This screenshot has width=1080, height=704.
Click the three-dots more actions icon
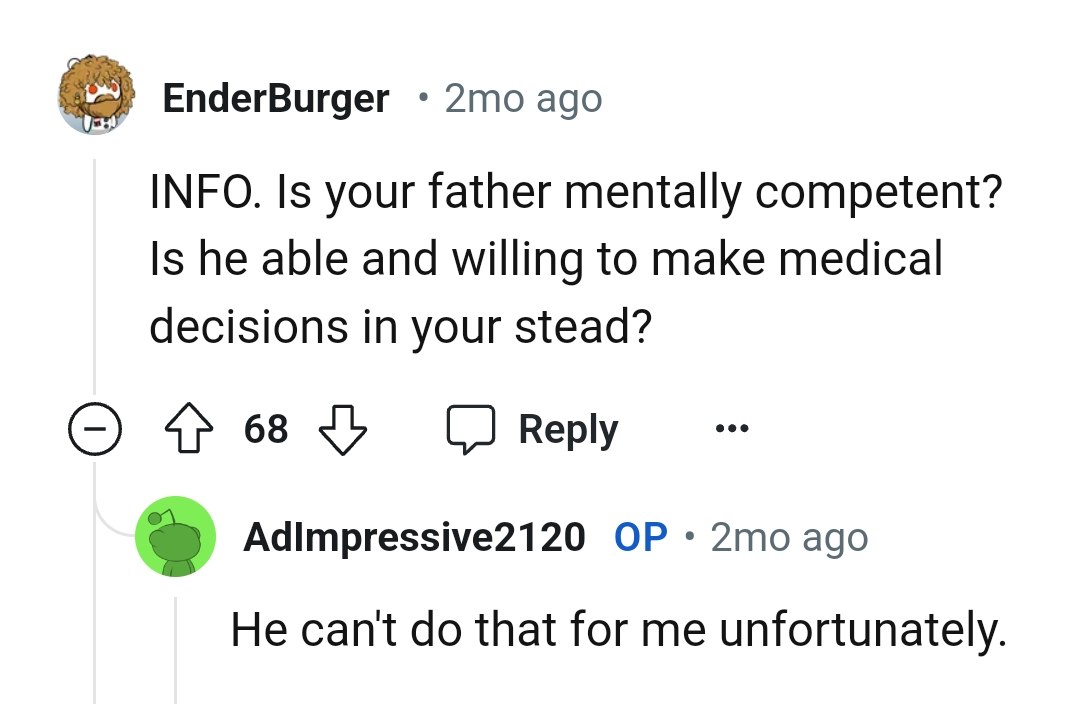click(733, 428)
